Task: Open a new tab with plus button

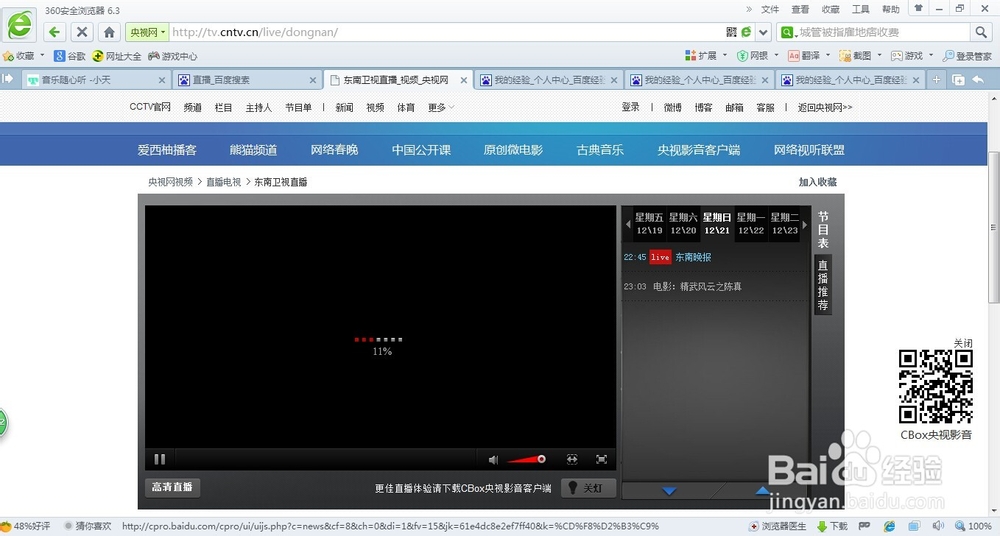Action: pyautogui.click(x=936, y=80)
